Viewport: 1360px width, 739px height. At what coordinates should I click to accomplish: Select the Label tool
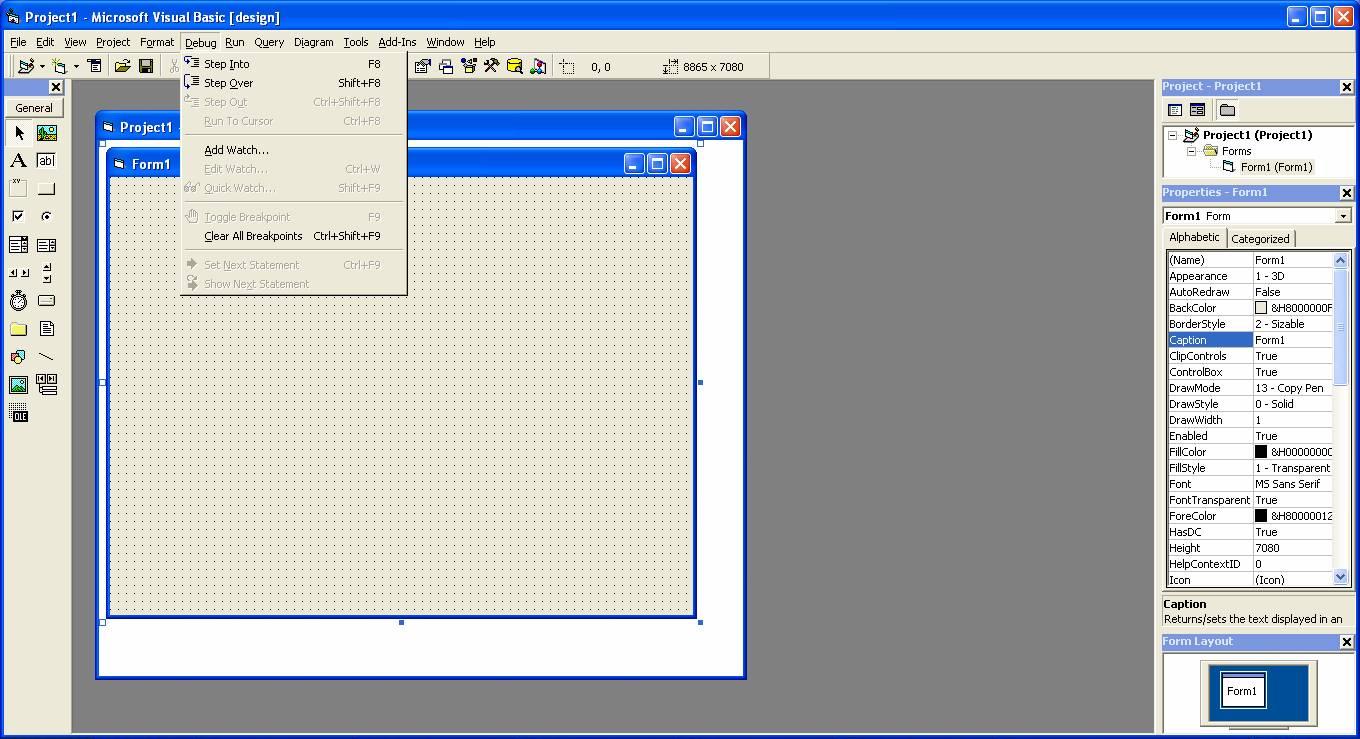click(x=18, y=160)
